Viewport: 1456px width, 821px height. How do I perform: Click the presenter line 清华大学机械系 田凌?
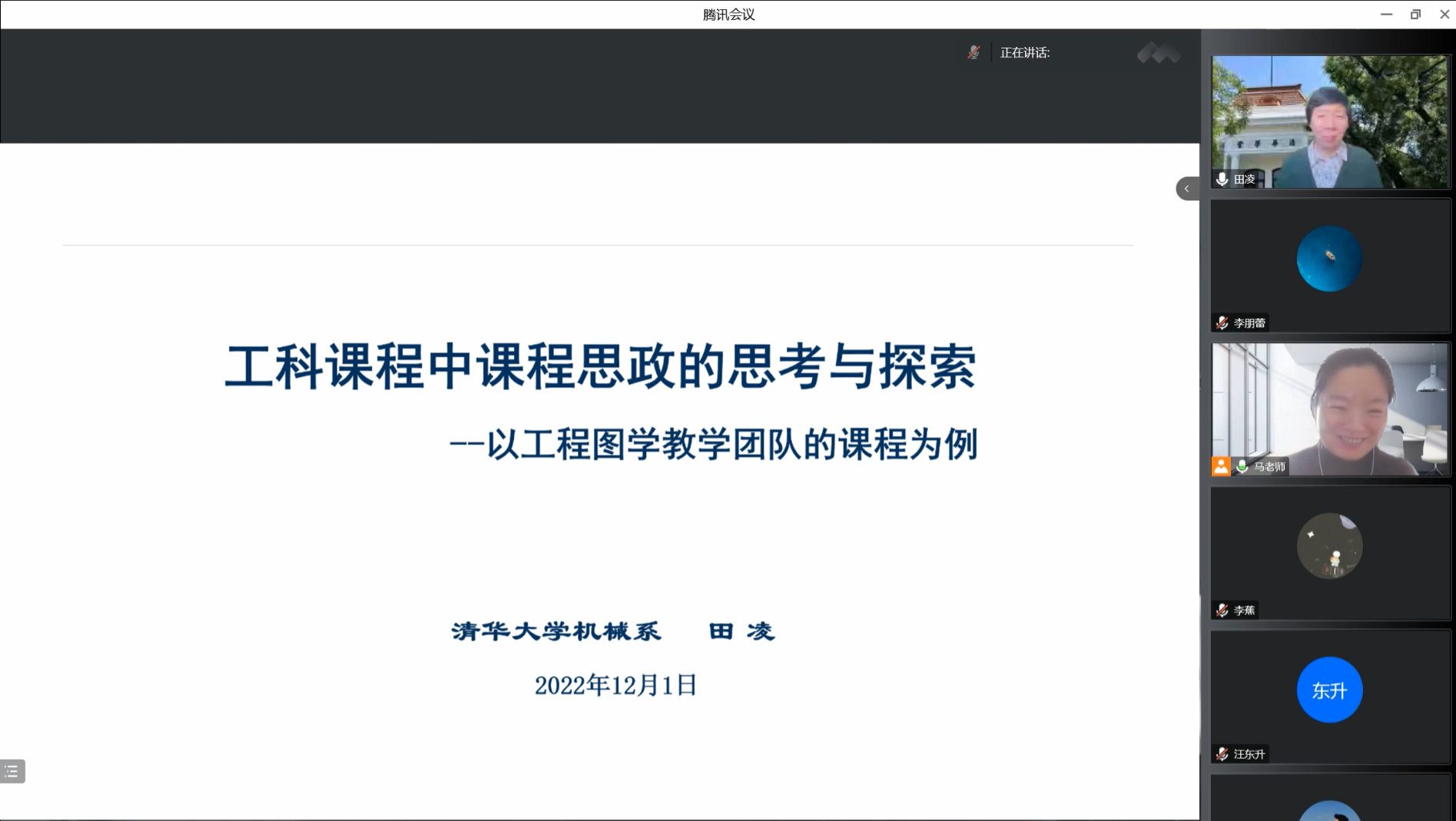(613, 631)
